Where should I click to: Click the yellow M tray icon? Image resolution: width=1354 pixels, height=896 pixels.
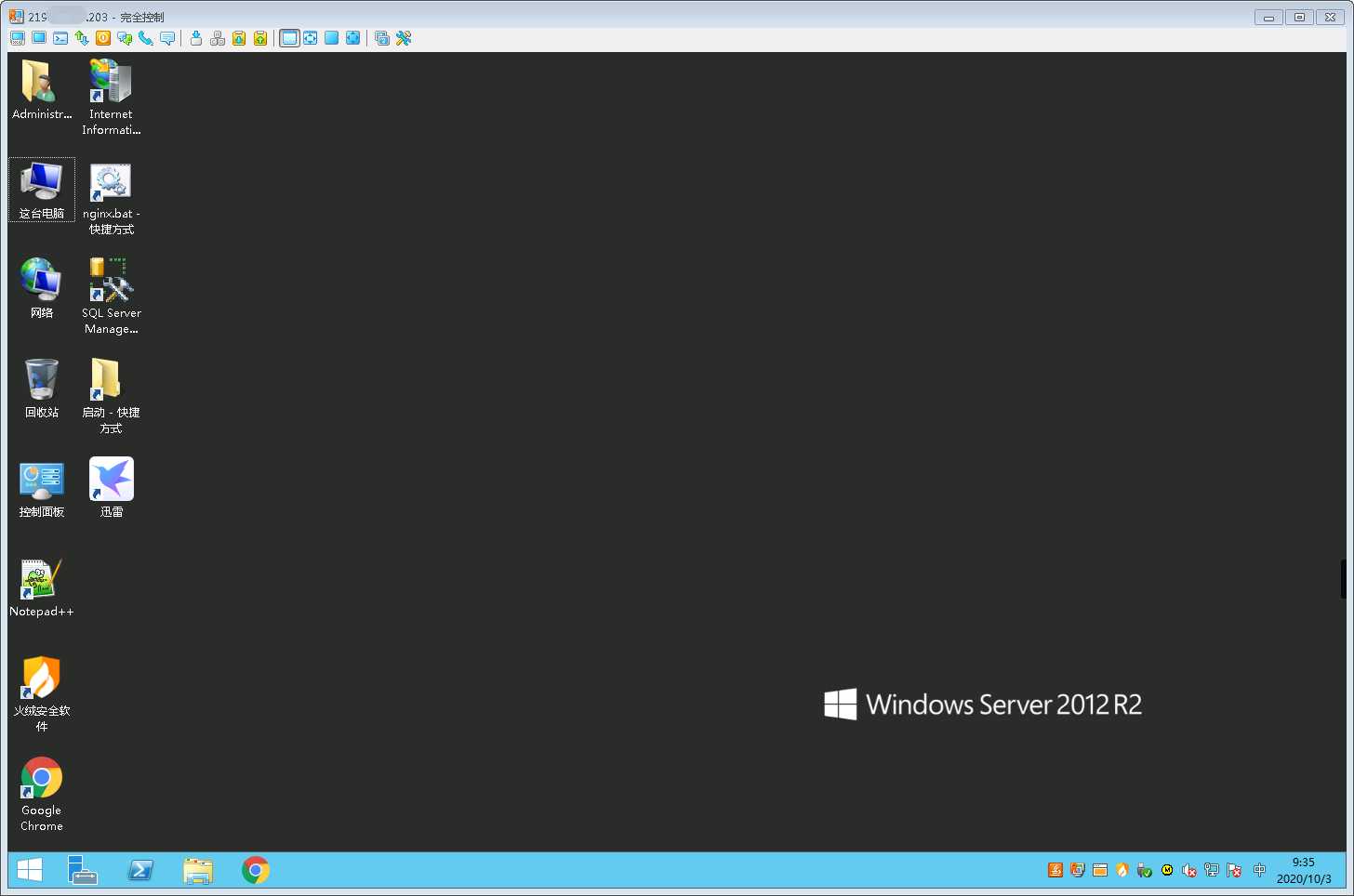point(1167,870)
